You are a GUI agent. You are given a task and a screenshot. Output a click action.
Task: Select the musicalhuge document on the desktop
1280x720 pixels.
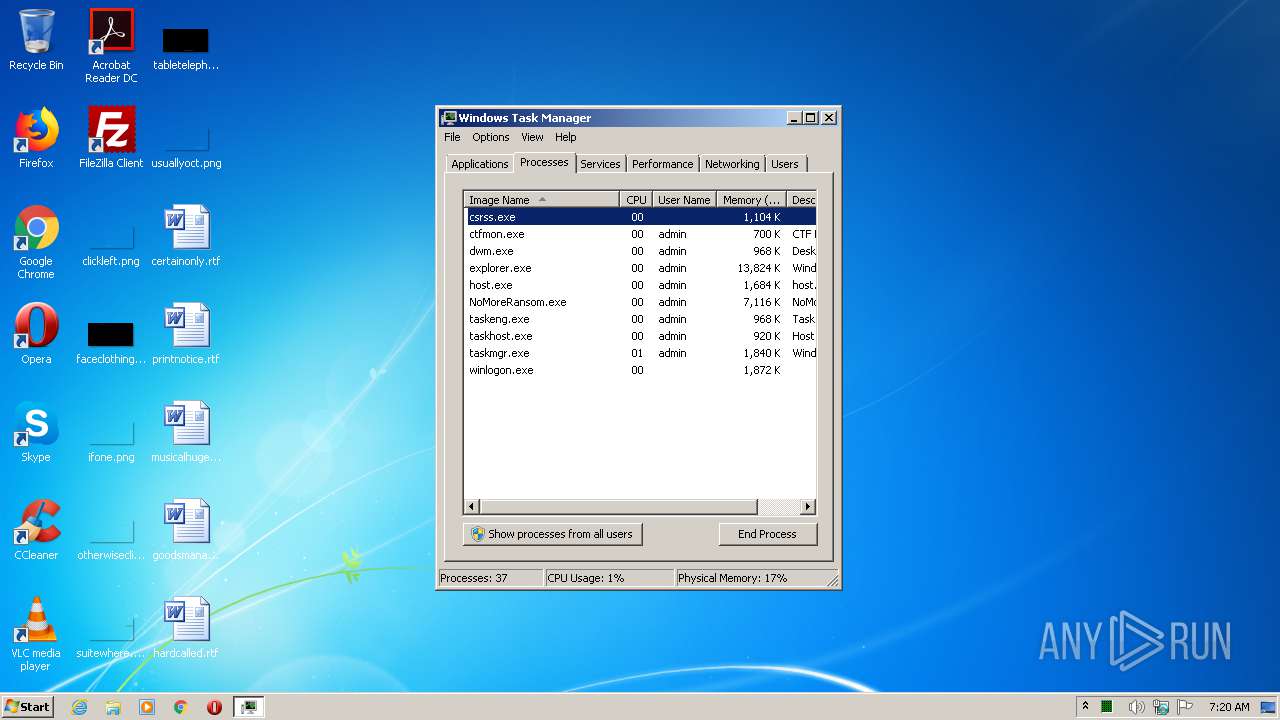coord(186,432)
